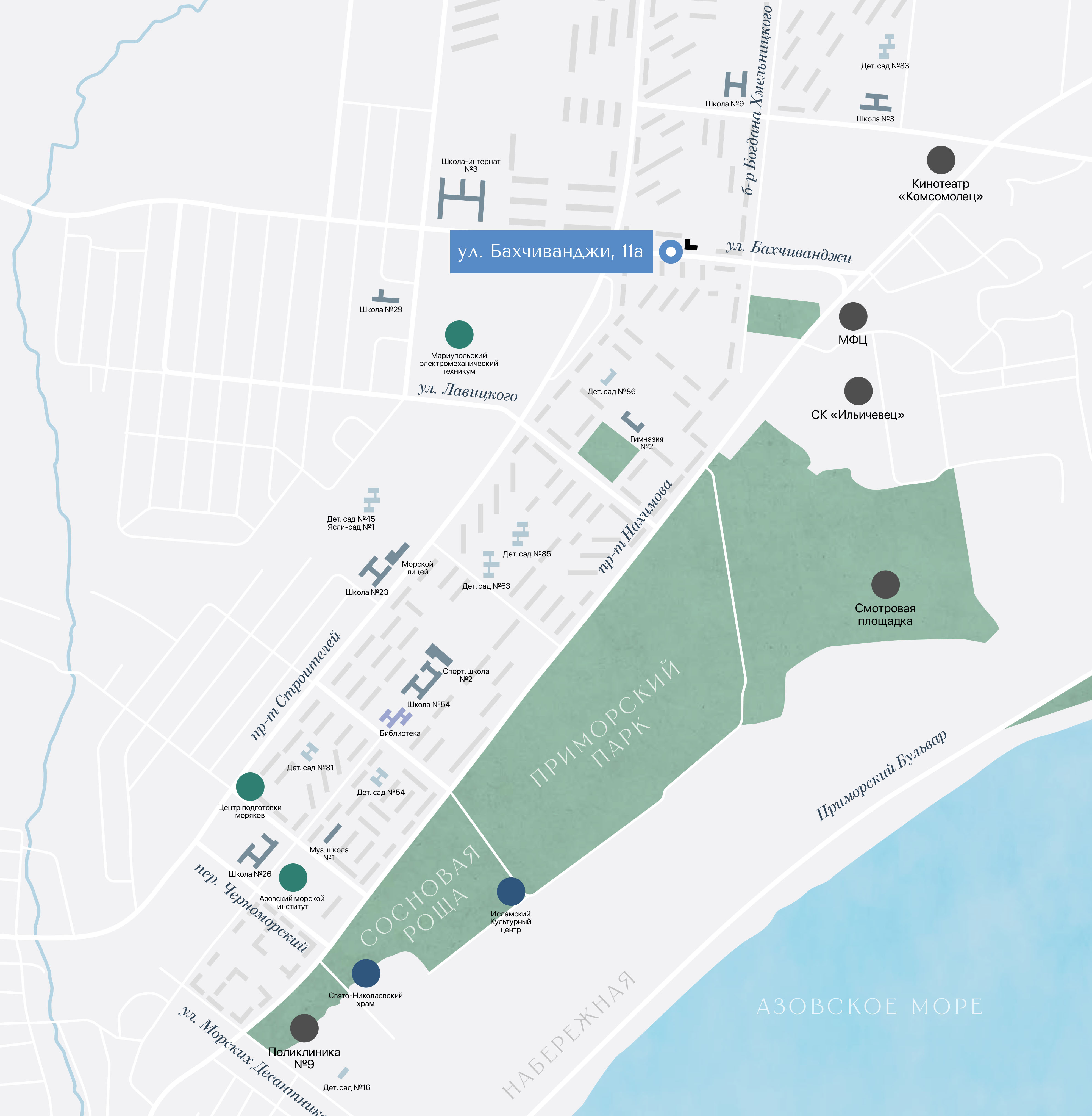This screenshot has width=1092, height=1116.
Task: Select the СК «Ильичевец» marker
Action: [x=858, y=391]
